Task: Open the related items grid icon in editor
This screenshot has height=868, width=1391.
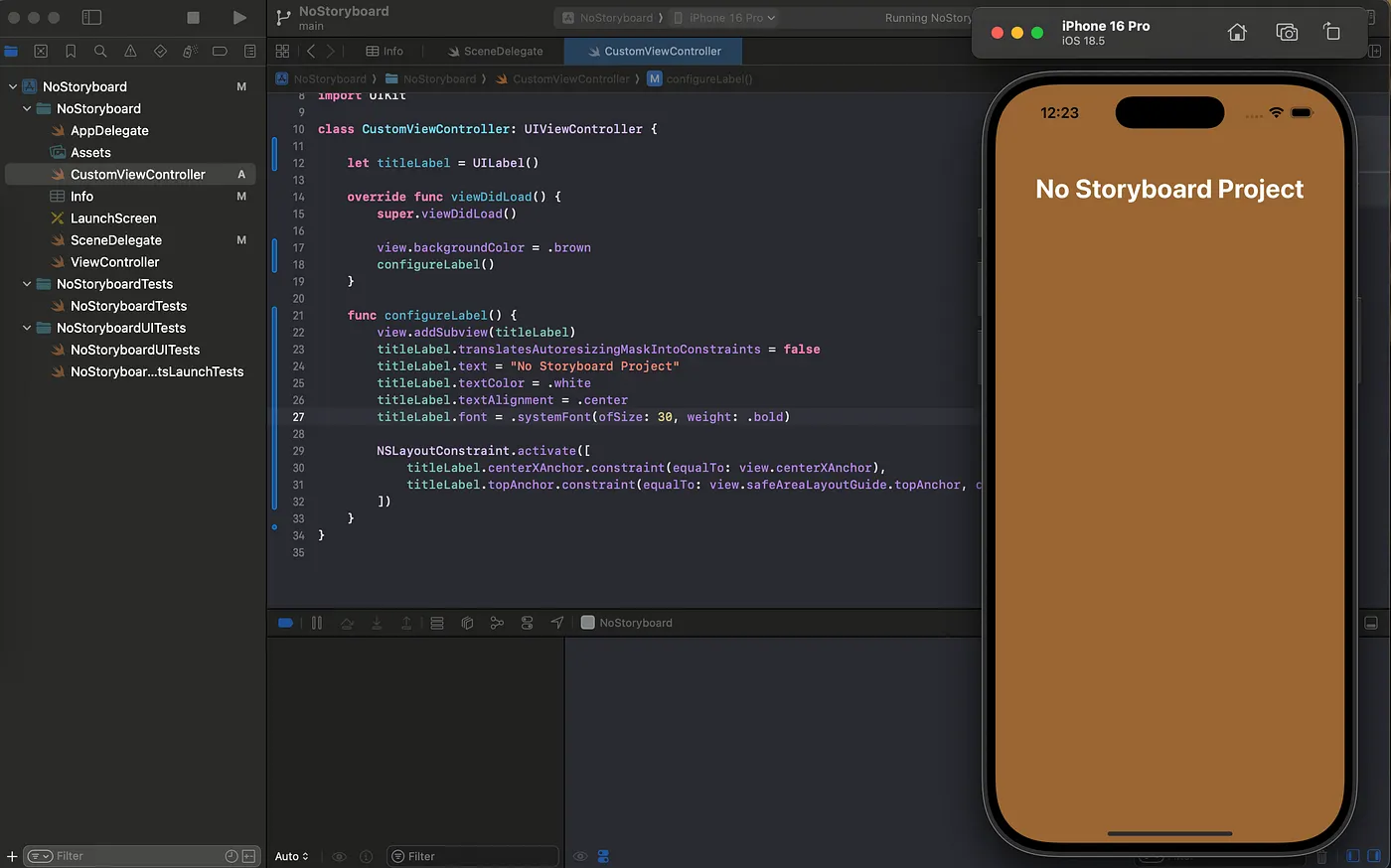Action: (282, 51)
